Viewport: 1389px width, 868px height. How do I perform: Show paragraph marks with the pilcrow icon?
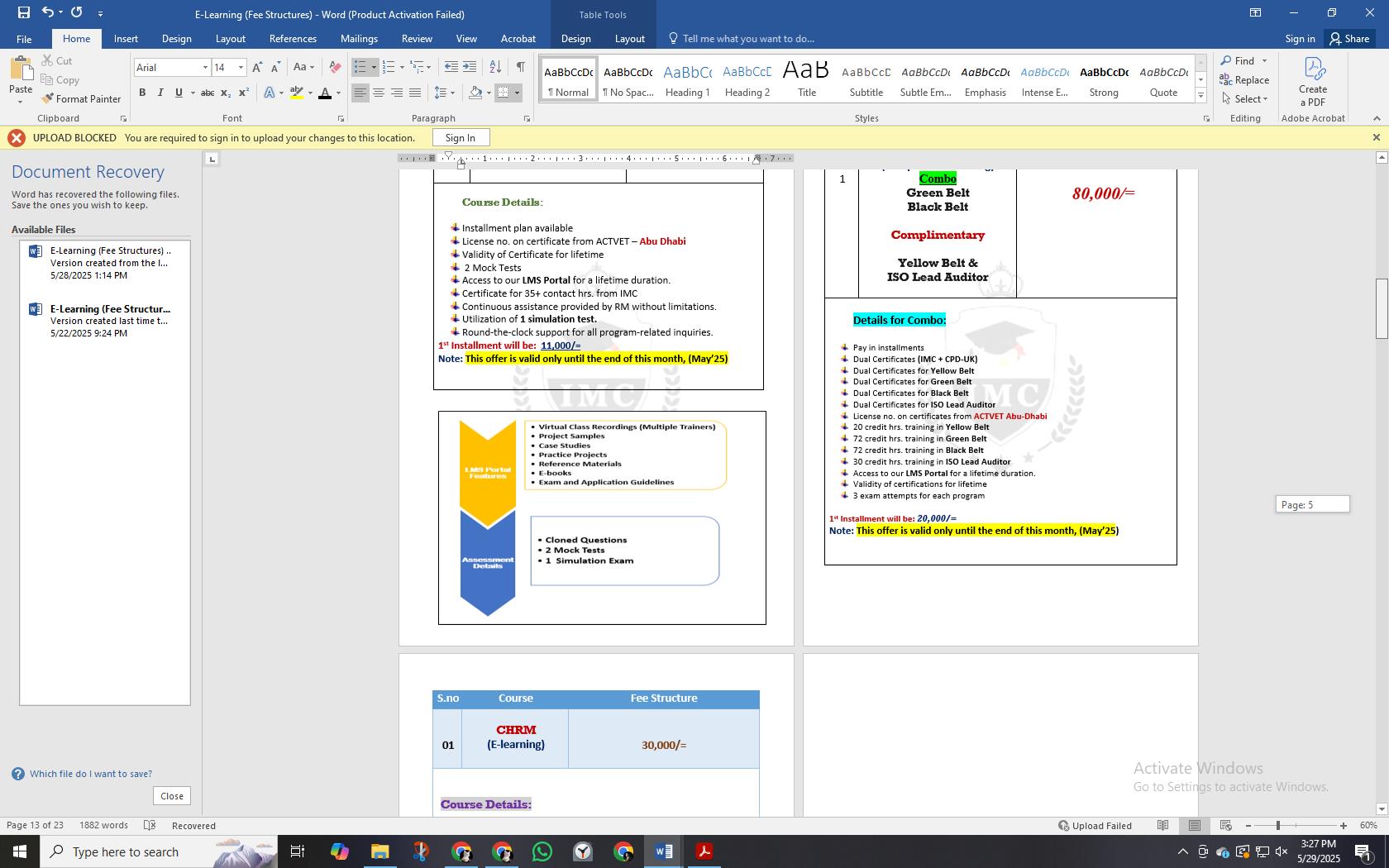(x=520, y=67)
